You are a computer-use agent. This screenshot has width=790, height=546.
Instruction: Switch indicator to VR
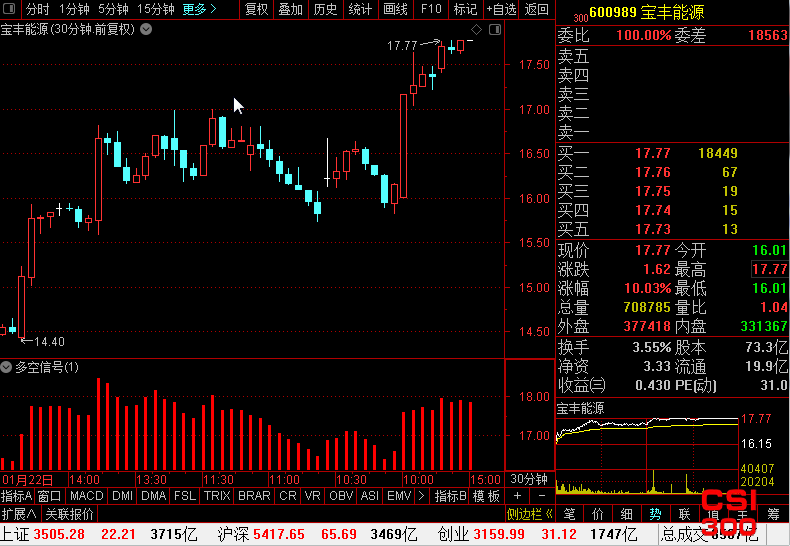coord(313,496)
